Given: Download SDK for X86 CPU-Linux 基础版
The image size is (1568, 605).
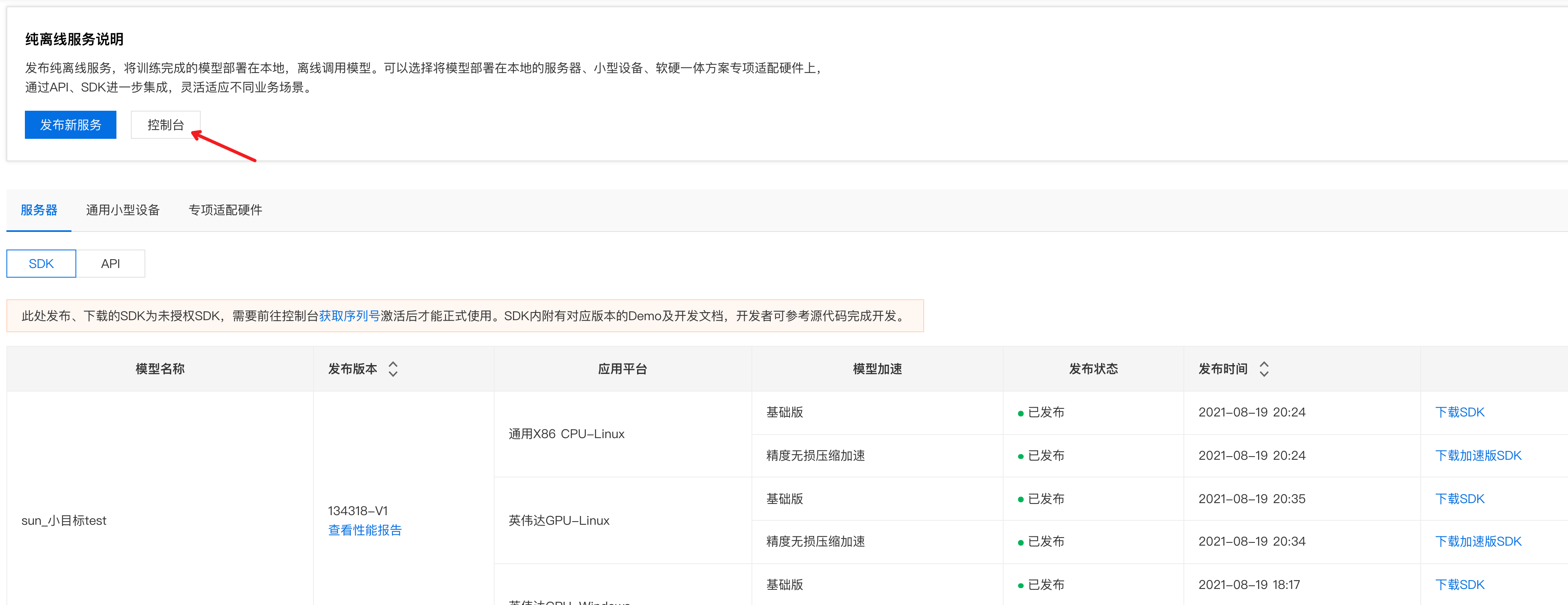Looking at the screenshot, I should pyautogui.click(x=1459, y=412).
